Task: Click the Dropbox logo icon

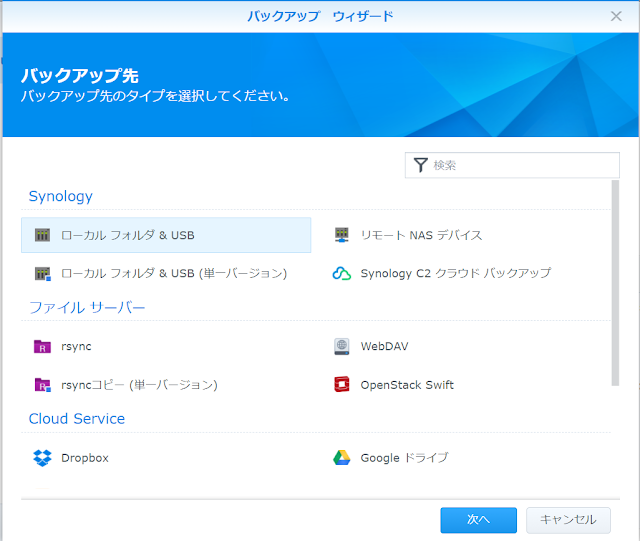Action: coord(42,458)
